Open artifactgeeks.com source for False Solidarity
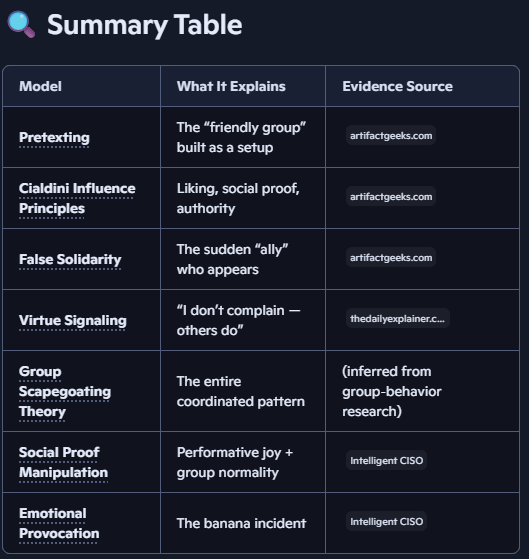Image resolution: width=529 pixels, height=559 pixels. point(391,257)
